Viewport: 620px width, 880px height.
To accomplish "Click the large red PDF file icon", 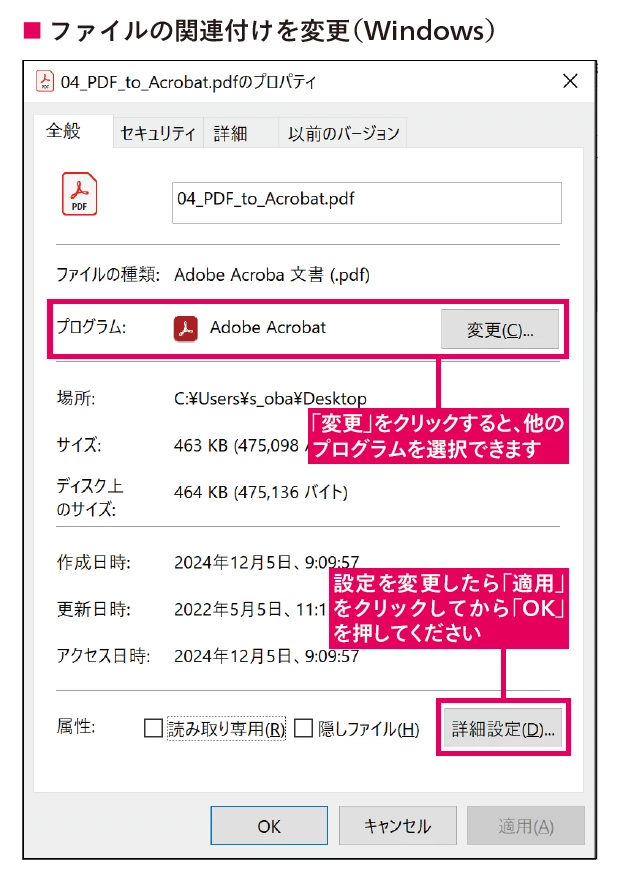I will [79, 194].
